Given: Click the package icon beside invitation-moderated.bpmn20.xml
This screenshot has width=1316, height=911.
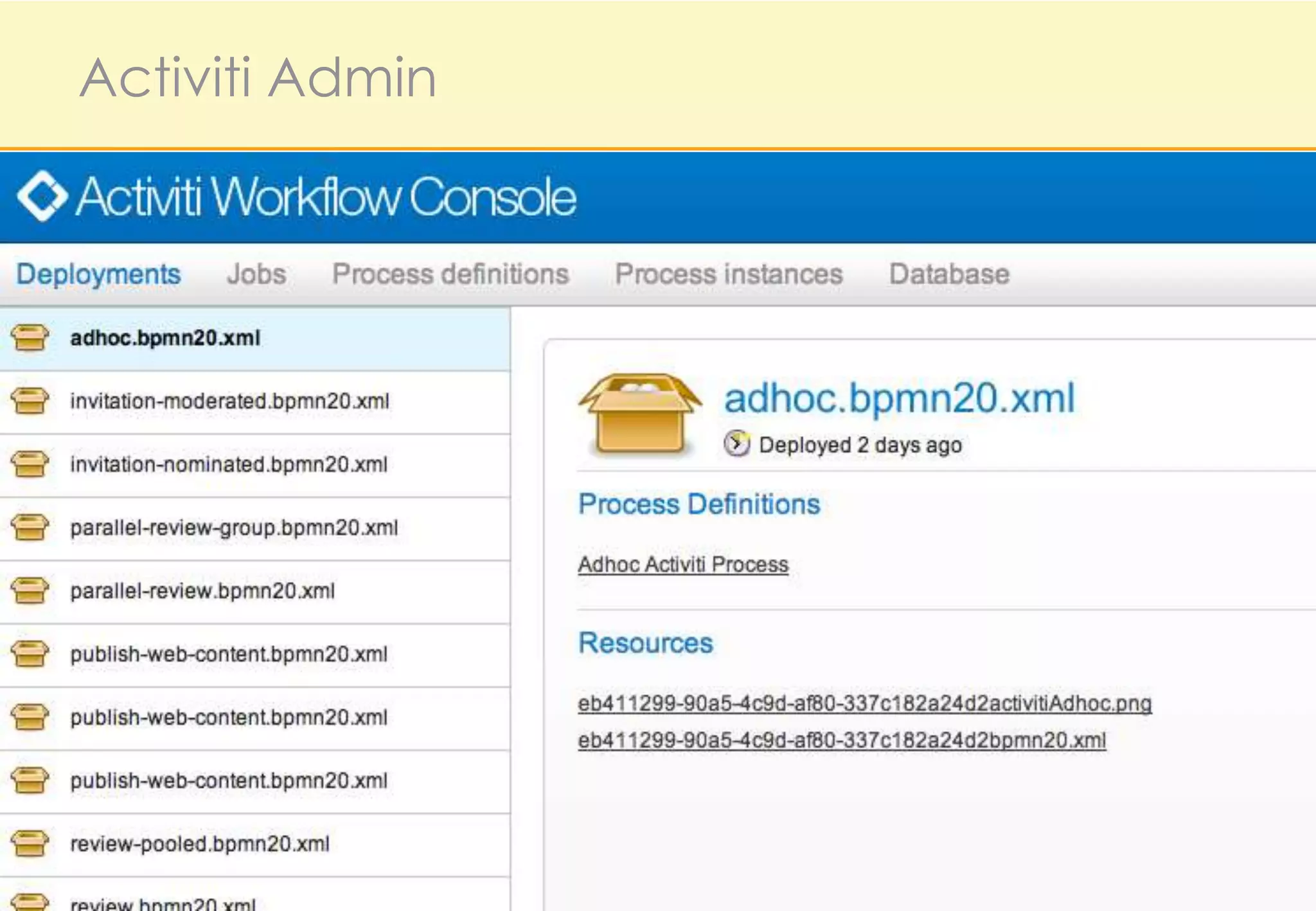Looking at the screenshot, I should coord(30,401).
